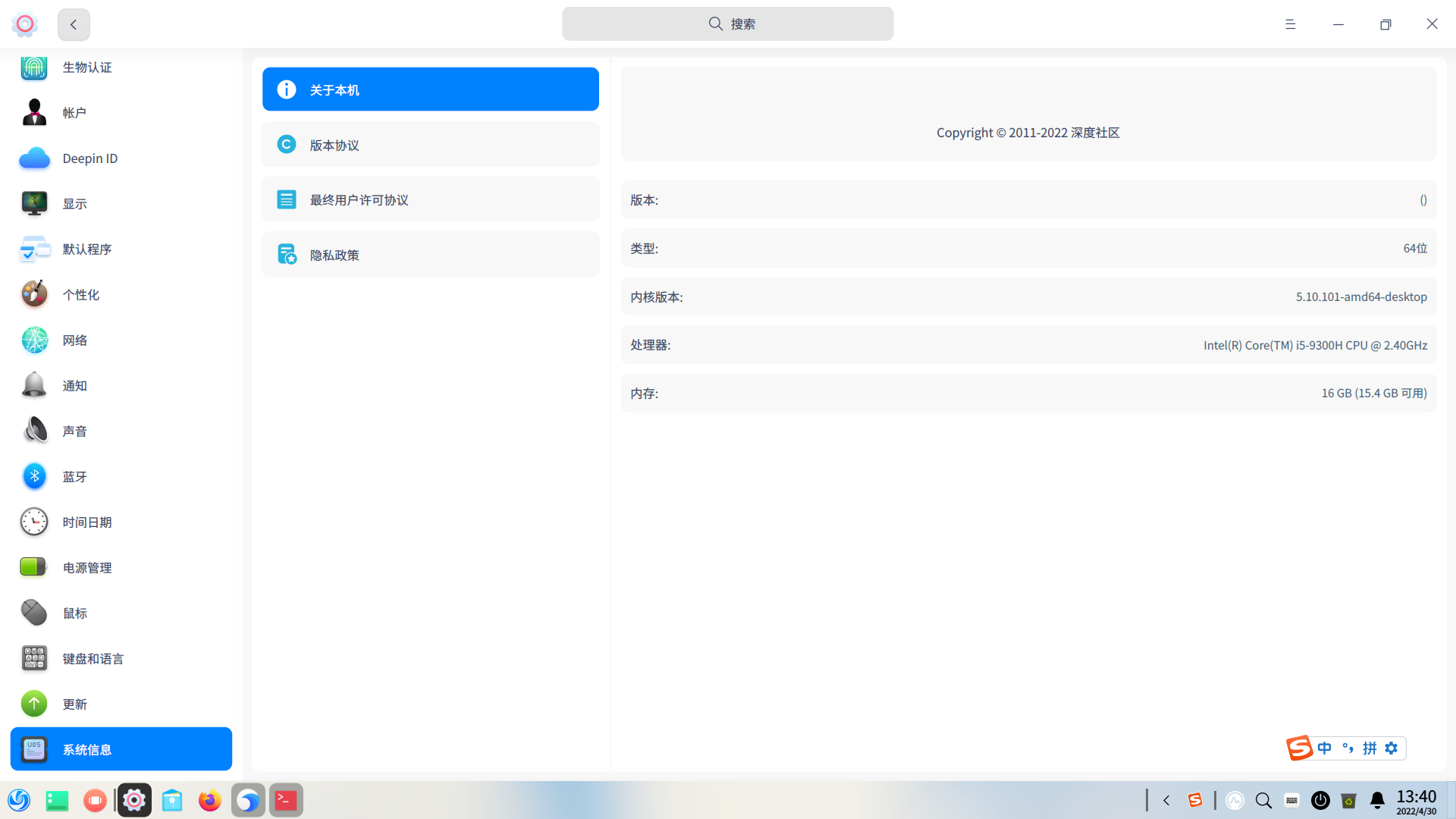Open Personalization palette icon
This screenshot has width=1456, height=819.
(x=34, y=294)
